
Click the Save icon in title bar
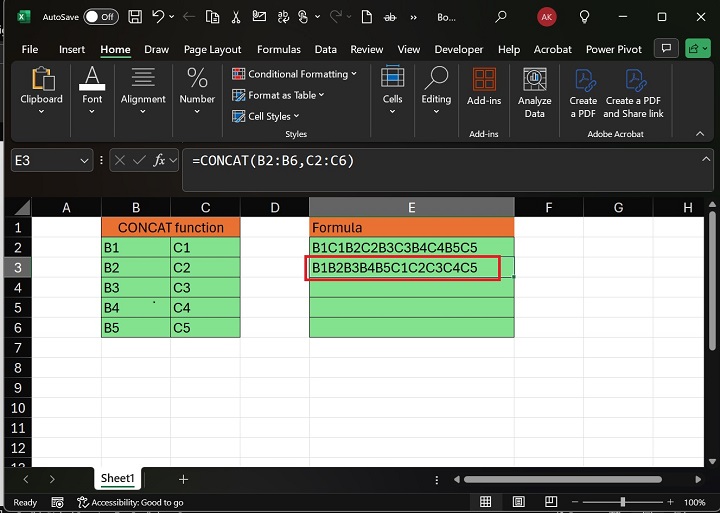tap(136, 17)
